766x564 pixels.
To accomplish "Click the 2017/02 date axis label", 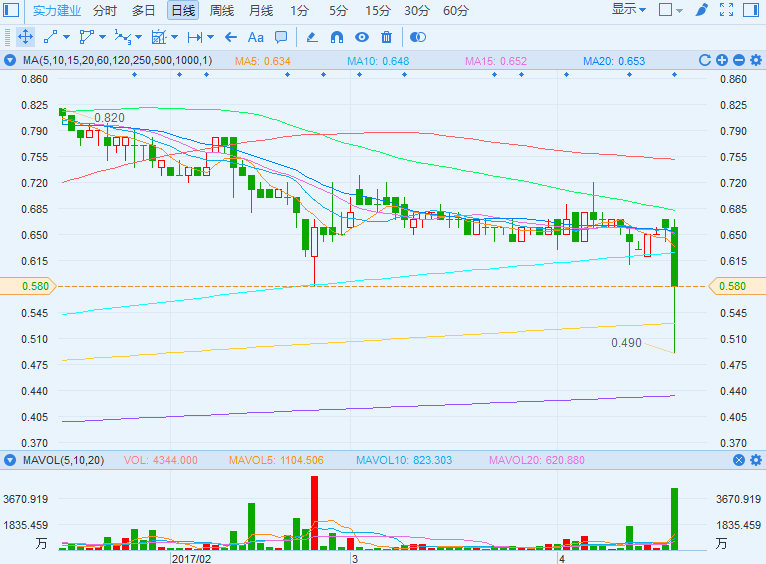I will pyautogui.click(x=191, y=559).
